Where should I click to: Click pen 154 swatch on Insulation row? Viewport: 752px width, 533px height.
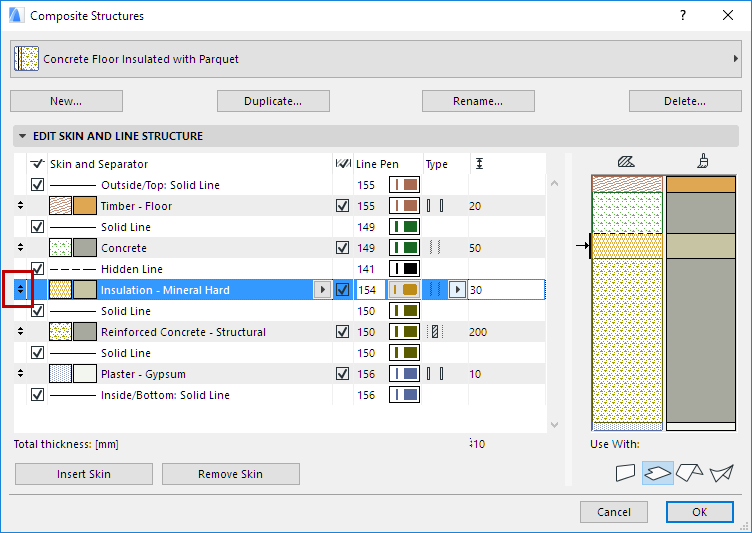click(404, 290)
